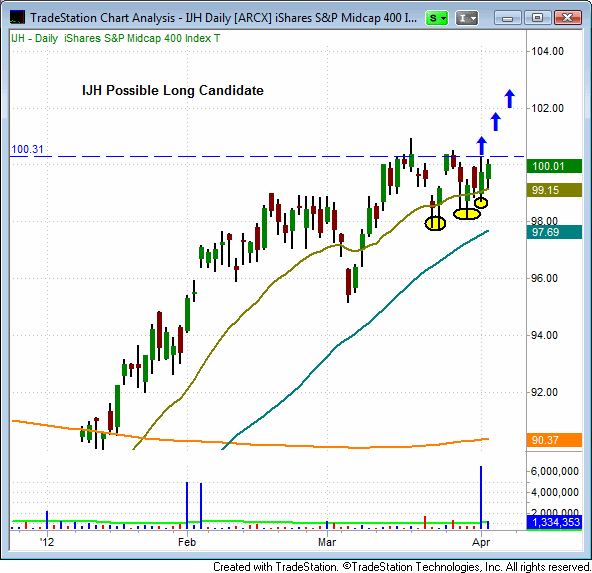Click the 92.00 price axis label
Screen dimensions: 592x573
pyautogui.click(x=544, y=393)
